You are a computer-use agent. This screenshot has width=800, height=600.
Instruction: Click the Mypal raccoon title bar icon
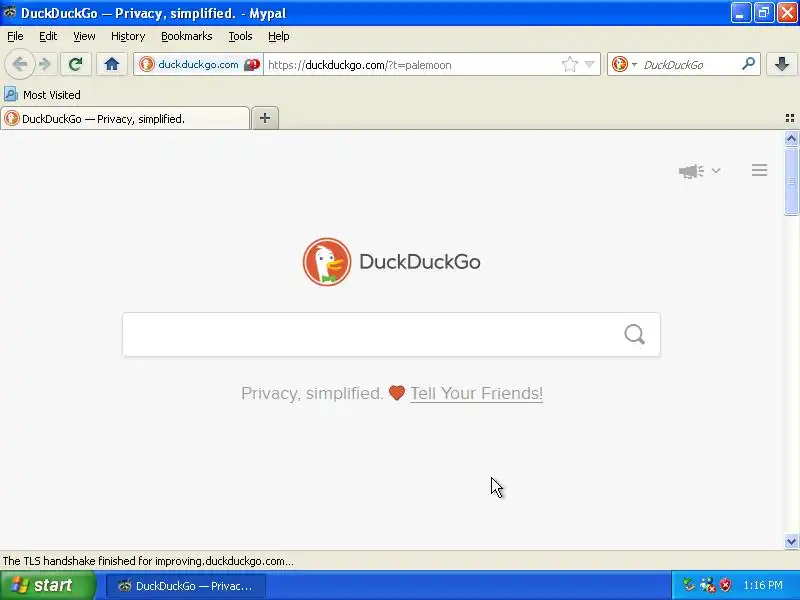9,12
